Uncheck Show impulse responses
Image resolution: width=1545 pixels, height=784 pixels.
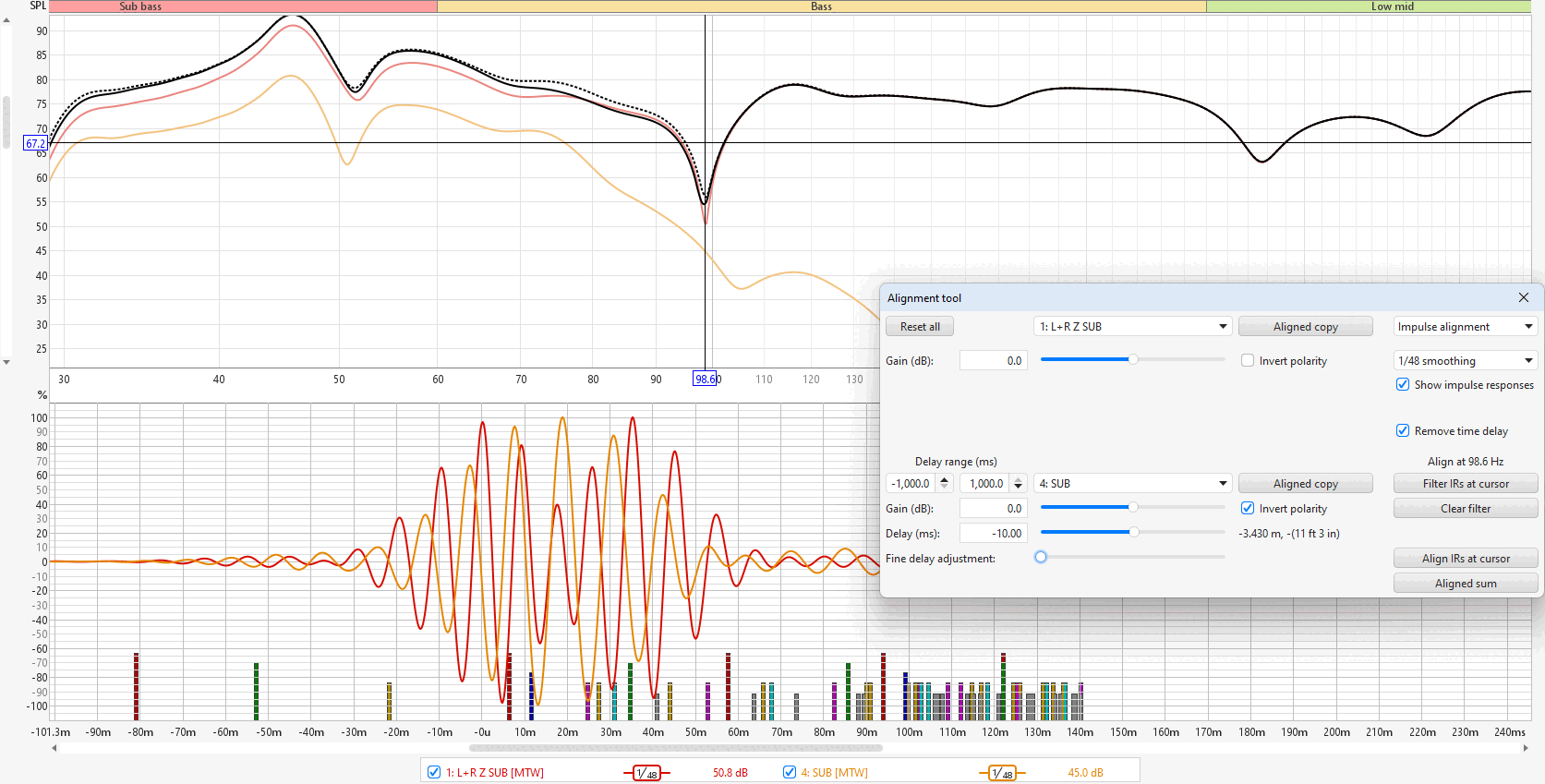(x=1403, y=385)
